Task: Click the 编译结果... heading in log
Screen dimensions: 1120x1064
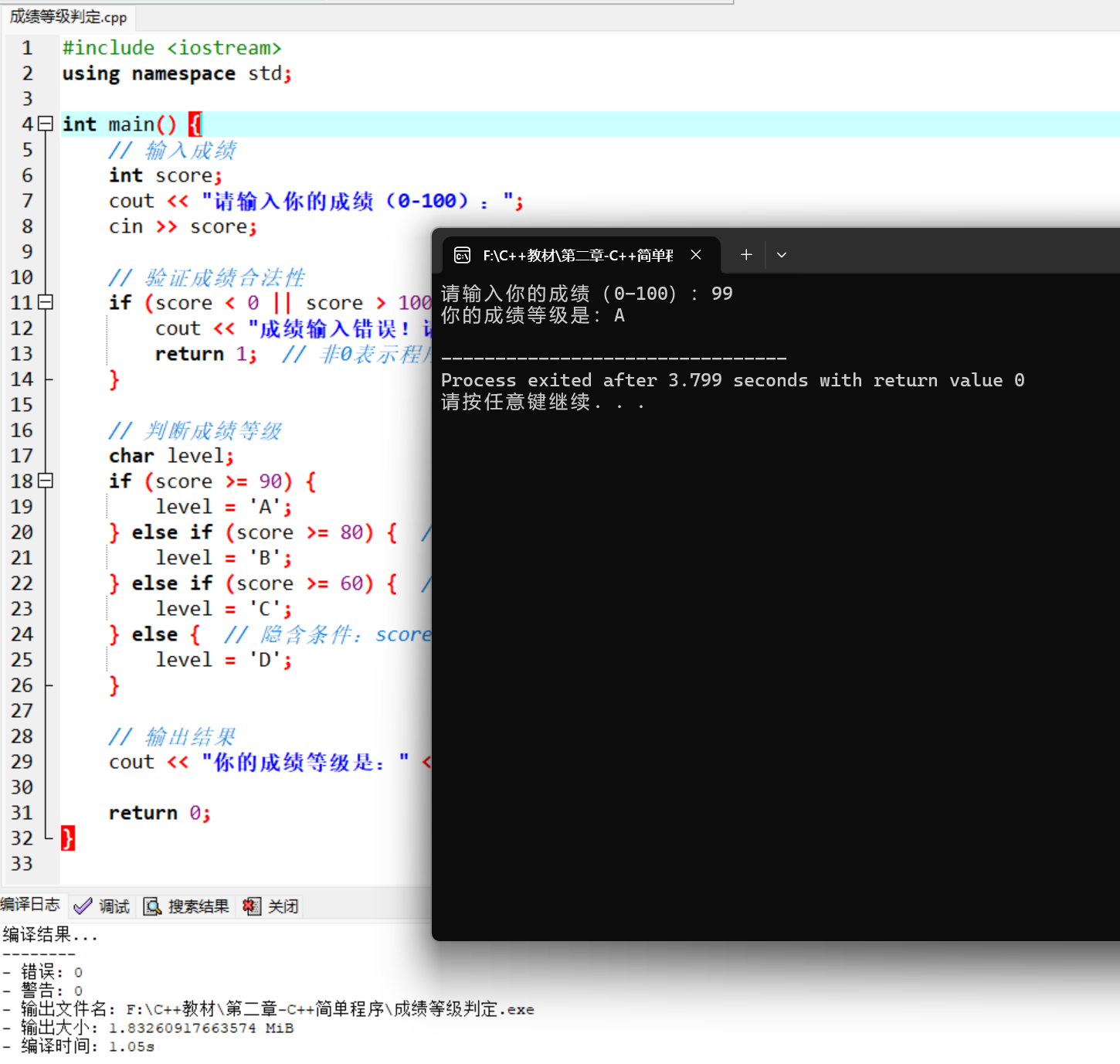Action: coord(50,935)
